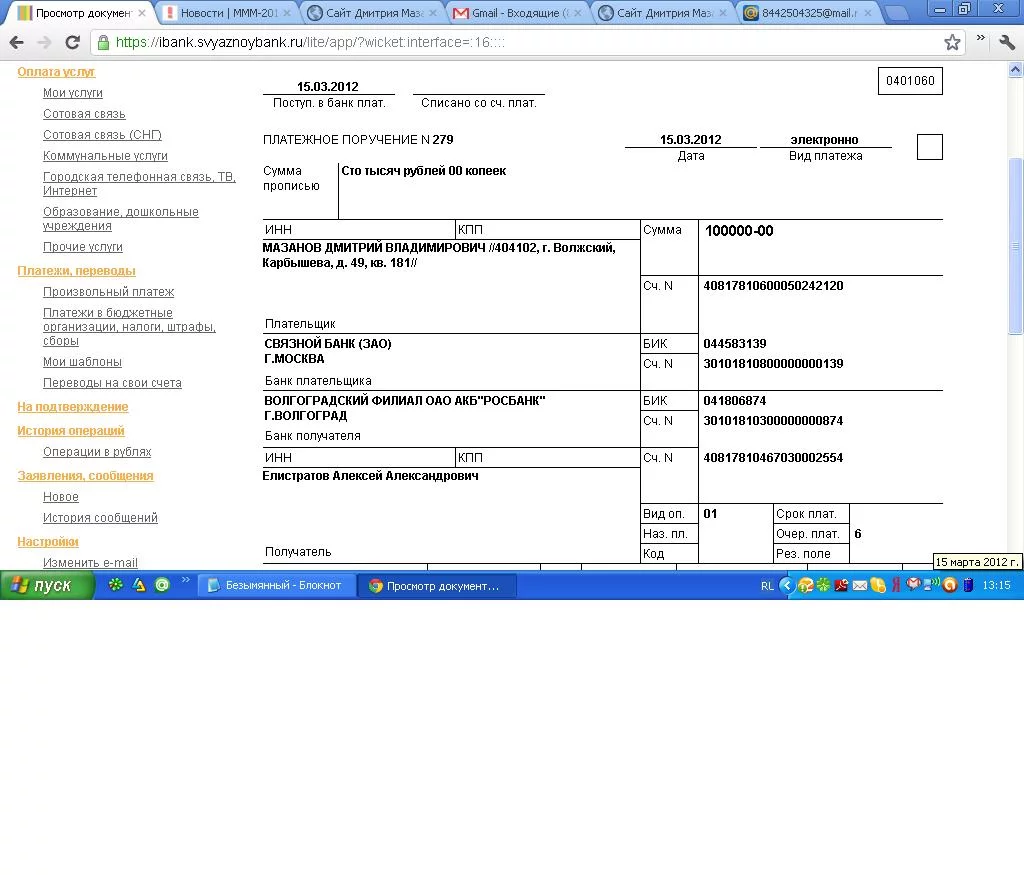
Task: Click recipient account 40817810467030002554
Action: pyautogui.click(x=773, y=457)
